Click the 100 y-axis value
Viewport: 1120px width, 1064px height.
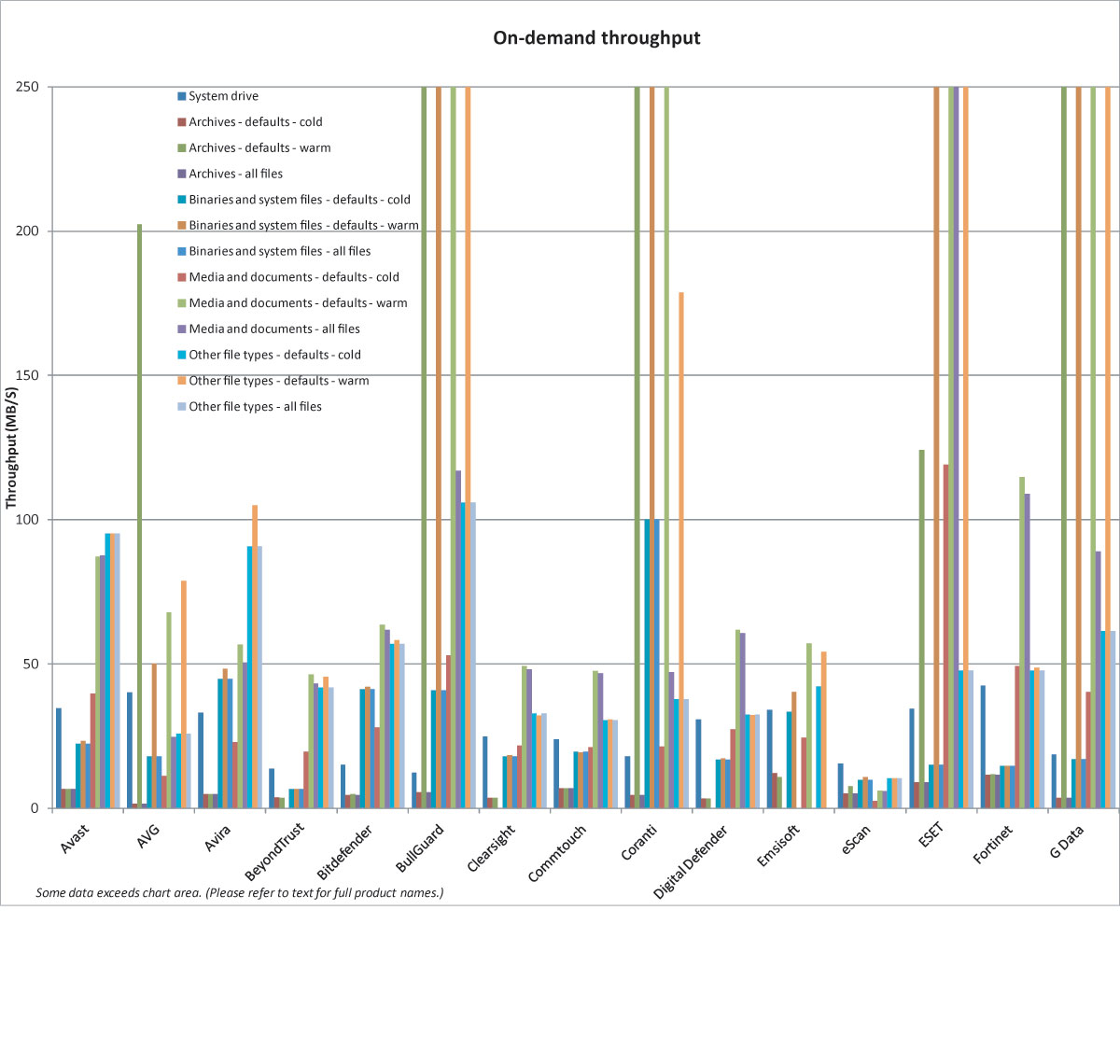click(27, 520)
